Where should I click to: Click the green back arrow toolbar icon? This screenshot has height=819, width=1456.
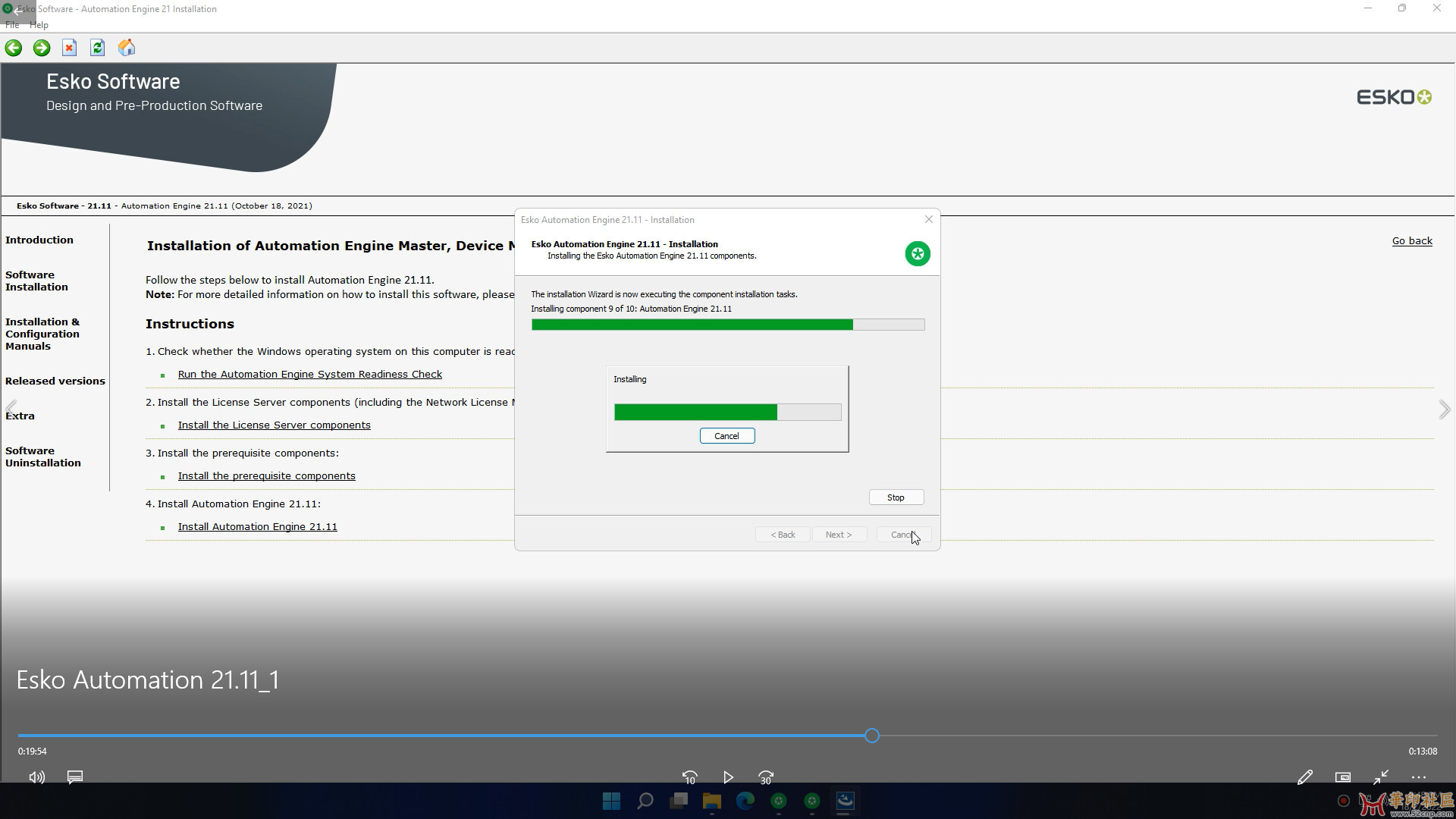14,48
